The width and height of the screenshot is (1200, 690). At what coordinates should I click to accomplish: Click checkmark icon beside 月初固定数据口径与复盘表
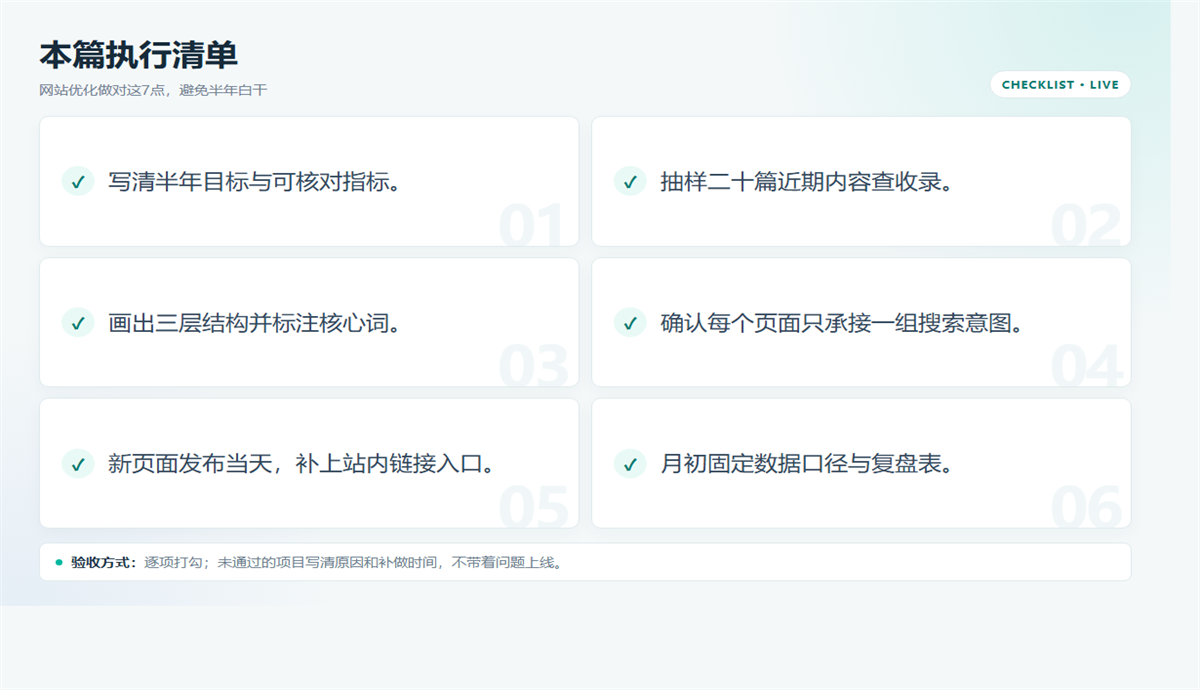tap(630, 463)
